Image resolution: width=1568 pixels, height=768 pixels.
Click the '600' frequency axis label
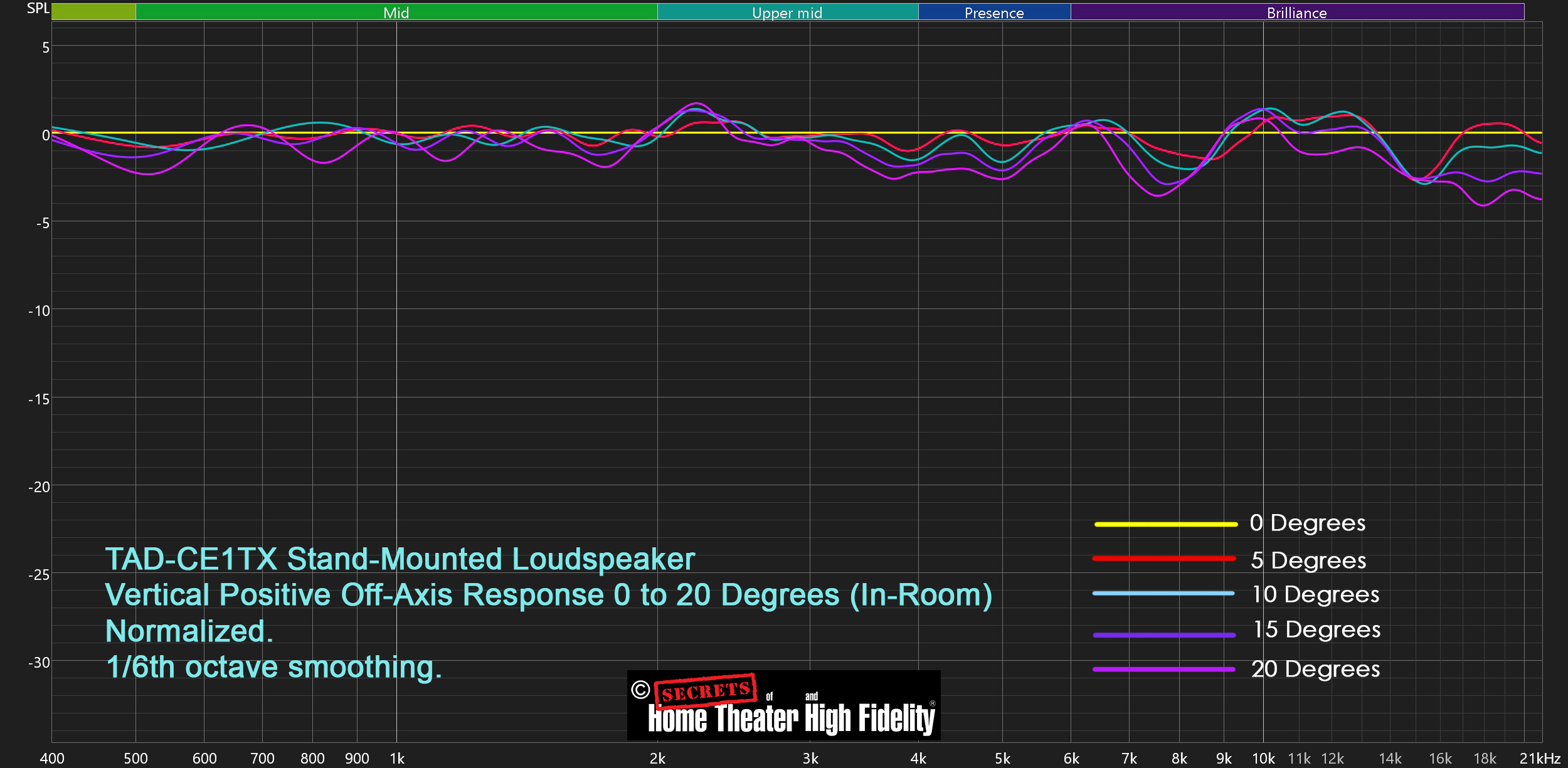pyautogui.click(x=204, y=759)
